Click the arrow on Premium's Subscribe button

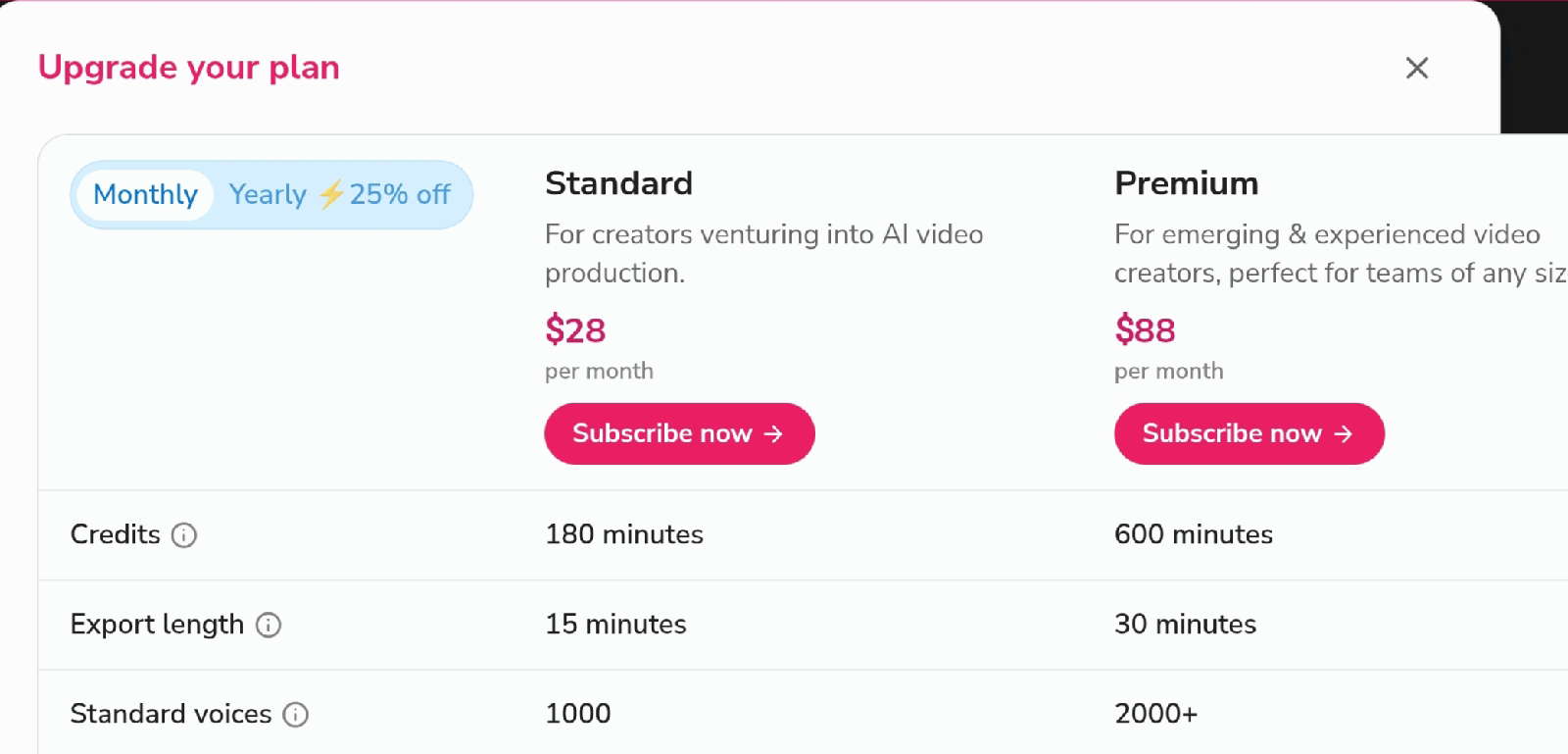click(x=1344, y=433)
